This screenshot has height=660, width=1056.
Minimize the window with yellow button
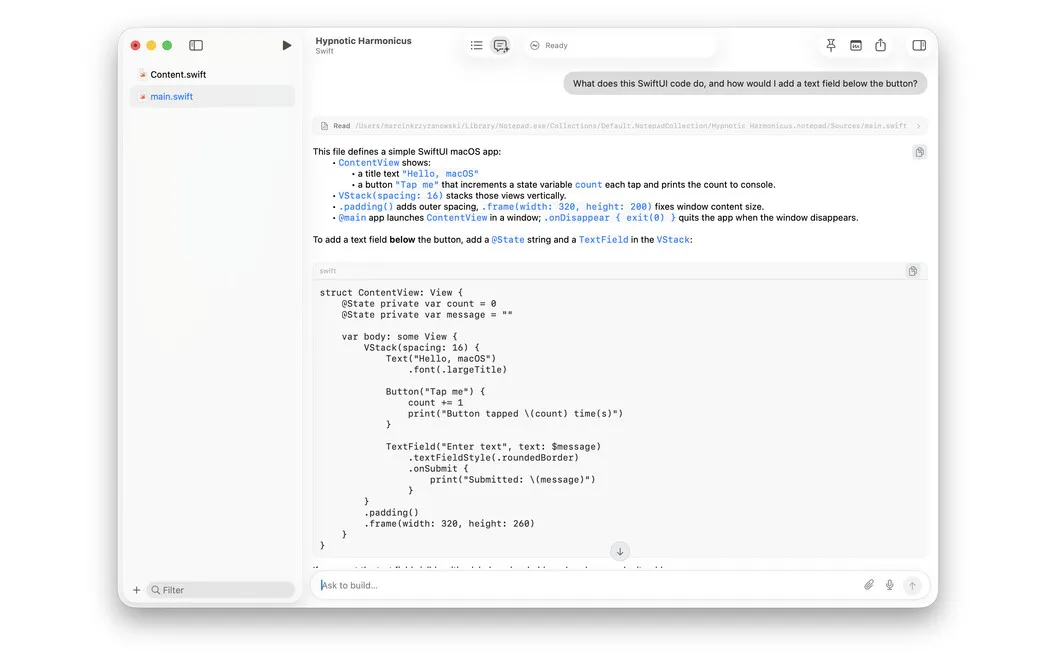[152, 45]
